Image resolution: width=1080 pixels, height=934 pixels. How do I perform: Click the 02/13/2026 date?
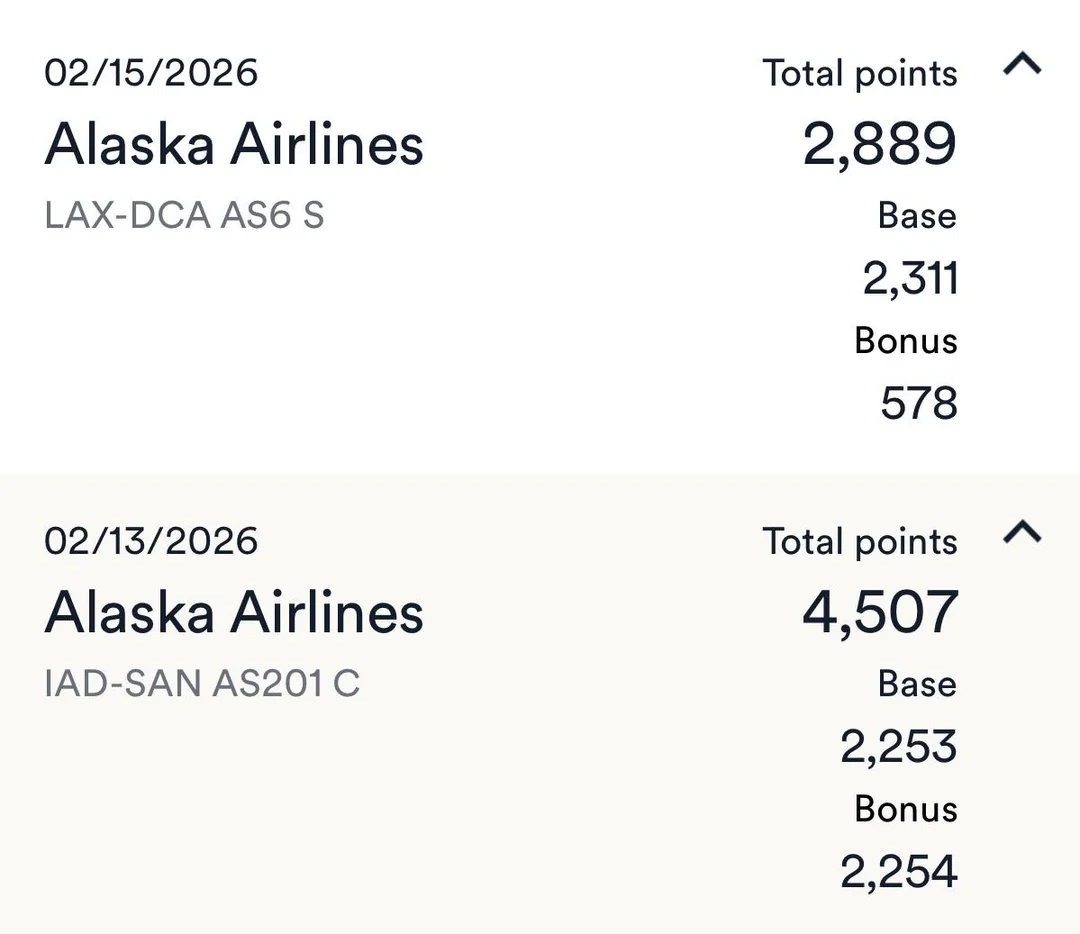[x=151, y=541]
